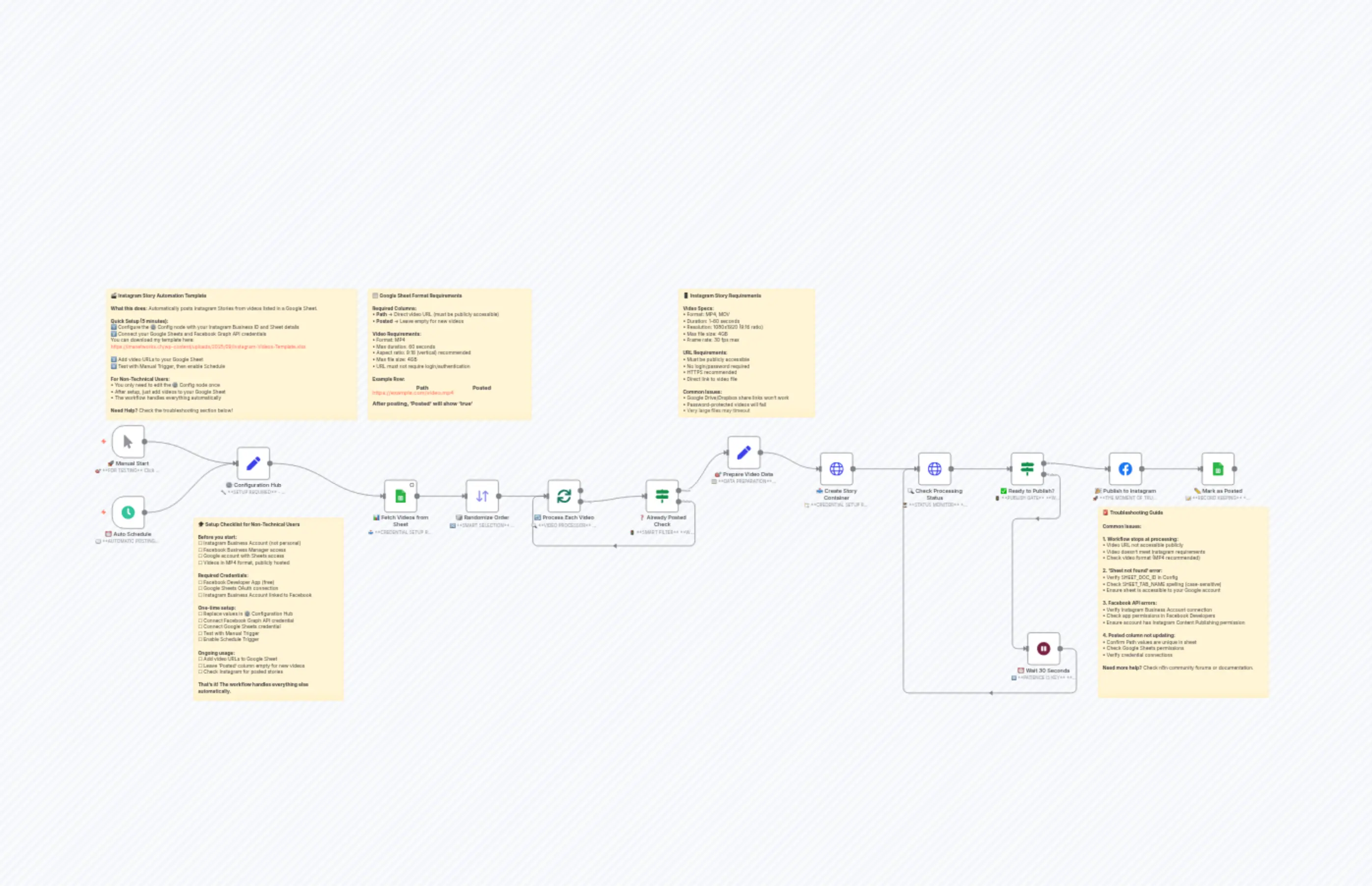Tick the Add video URLs to Google Sheet checkbox

pos(200,659)
